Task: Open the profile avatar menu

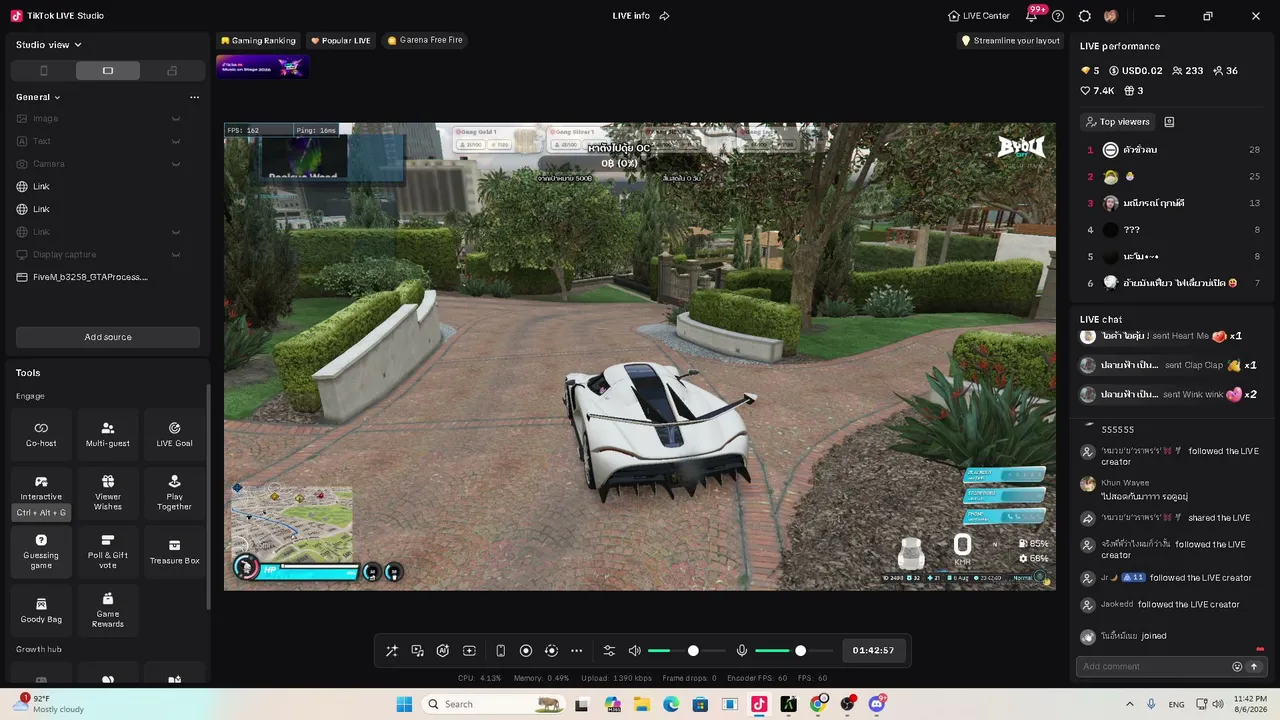Action: 1111,16
